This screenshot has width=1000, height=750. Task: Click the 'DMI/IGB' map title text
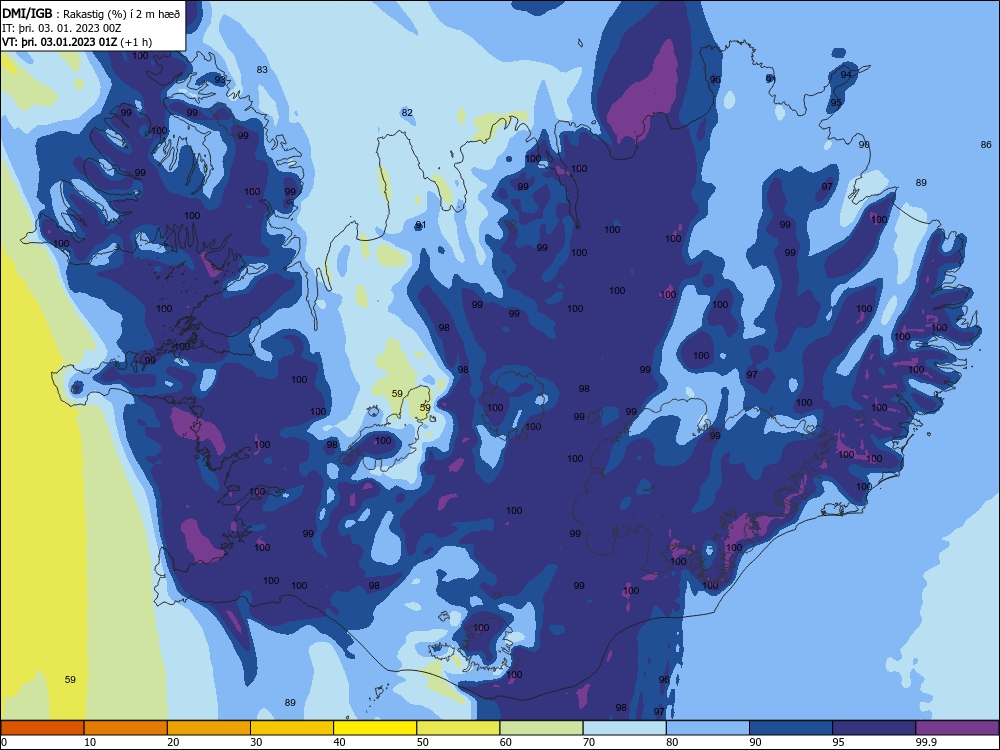[27, 13]
